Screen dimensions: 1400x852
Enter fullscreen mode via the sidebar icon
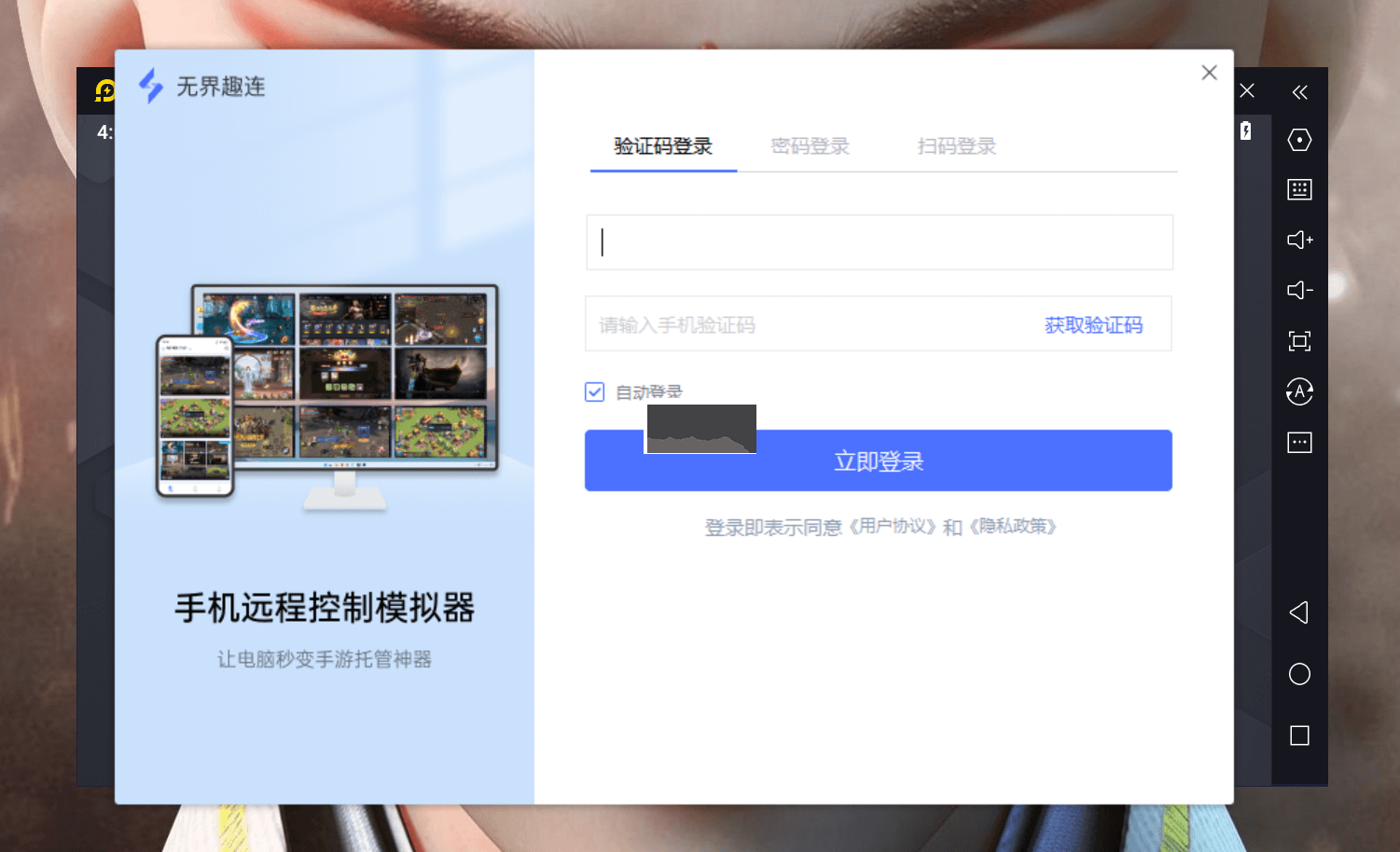click(x=1299, y=341)
